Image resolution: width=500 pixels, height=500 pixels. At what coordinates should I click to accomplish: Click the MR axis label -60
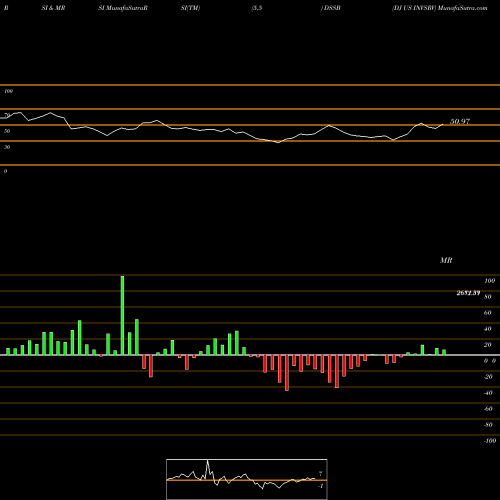(488, 409)
